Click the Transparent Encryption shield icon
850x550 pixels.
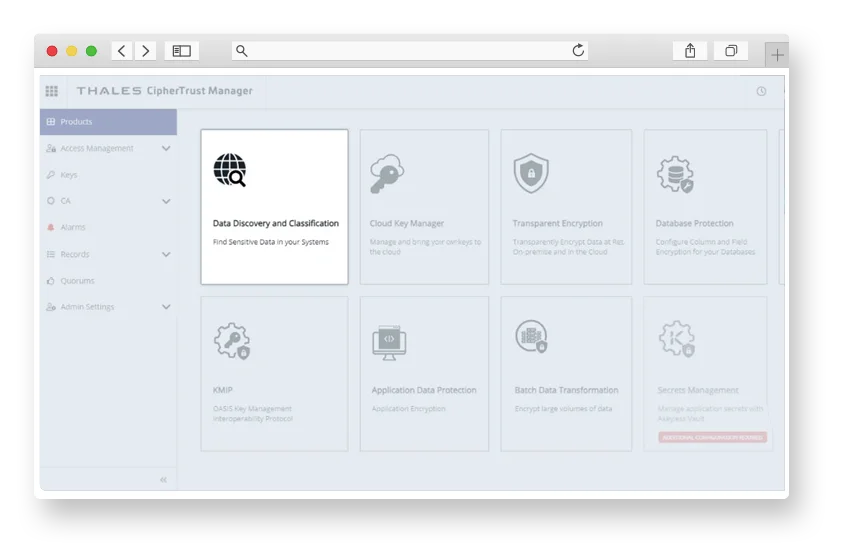[530, 173]
